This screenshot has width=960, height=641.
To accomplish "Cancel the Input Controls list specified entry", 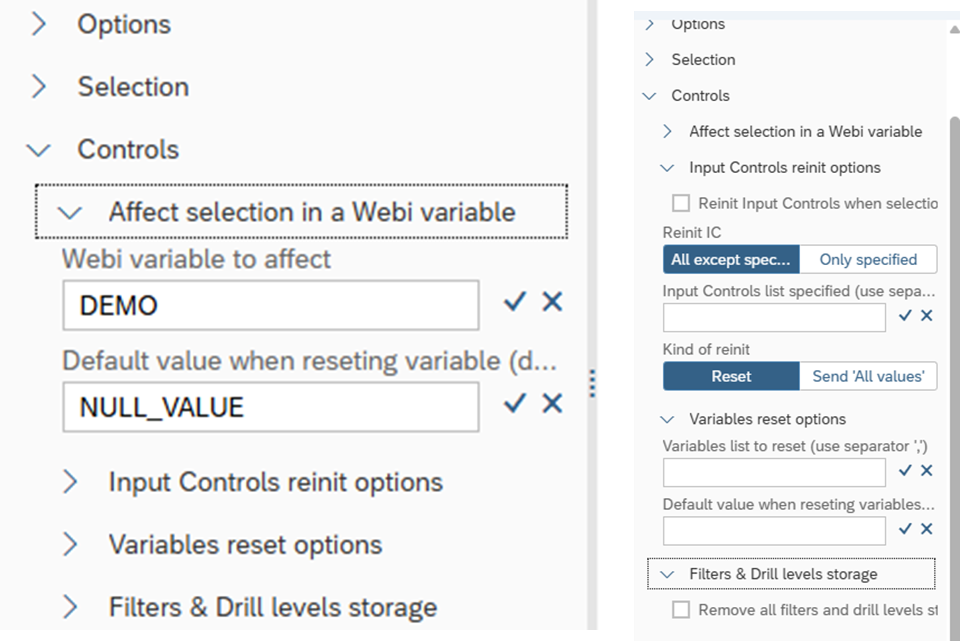I will (926, 316).
